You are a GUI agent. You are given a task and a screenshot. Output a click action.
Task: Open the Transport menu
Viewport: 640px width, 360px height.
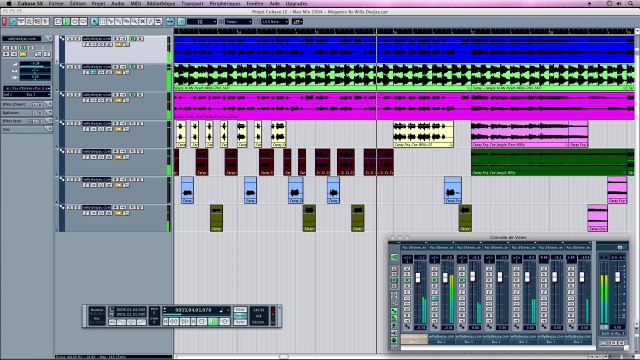click(192, 3)
